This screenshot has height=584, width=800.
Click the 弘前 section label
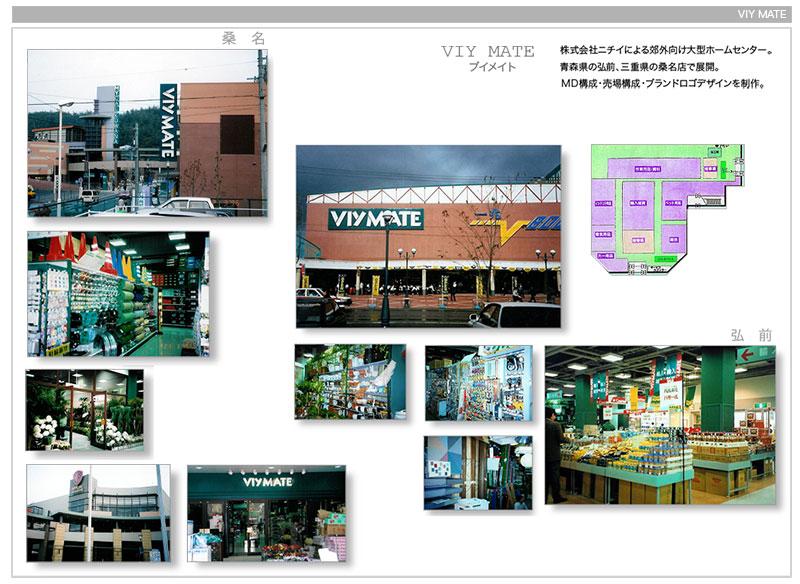[751, 335]
